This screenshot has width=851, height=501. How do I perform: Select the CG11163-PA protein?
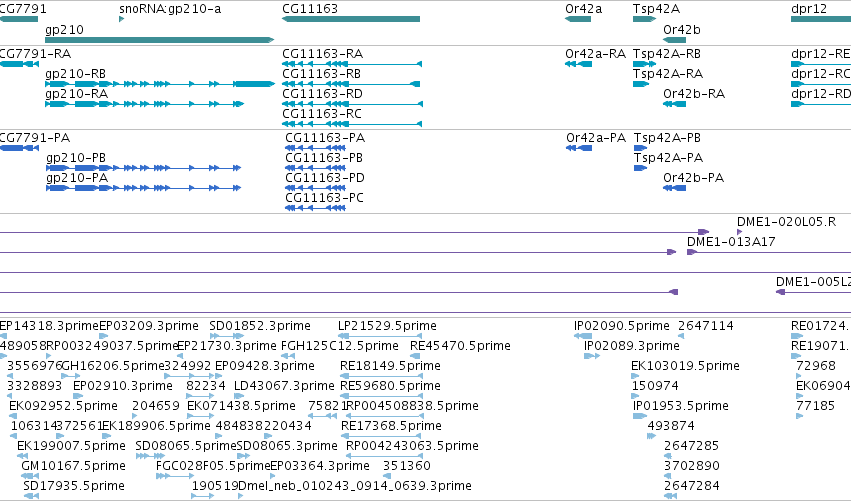[x=315, y=148]
